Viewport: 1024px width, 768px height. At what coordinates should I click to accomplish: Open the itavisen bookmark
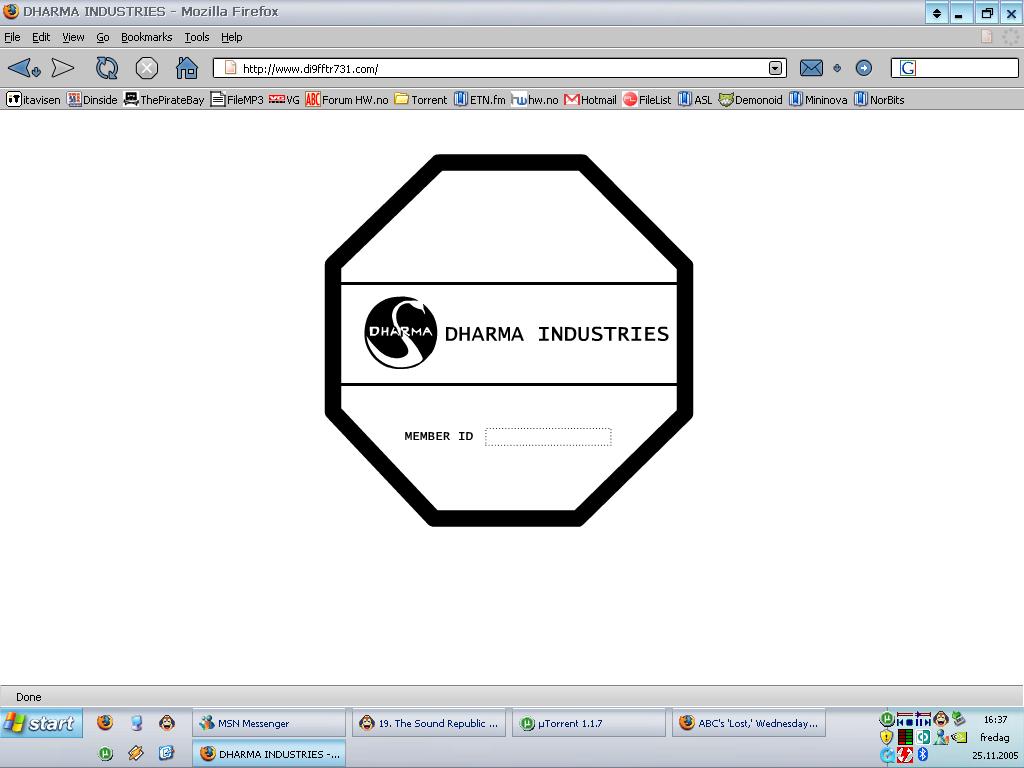pyautogui.click(x=33, y=100)
